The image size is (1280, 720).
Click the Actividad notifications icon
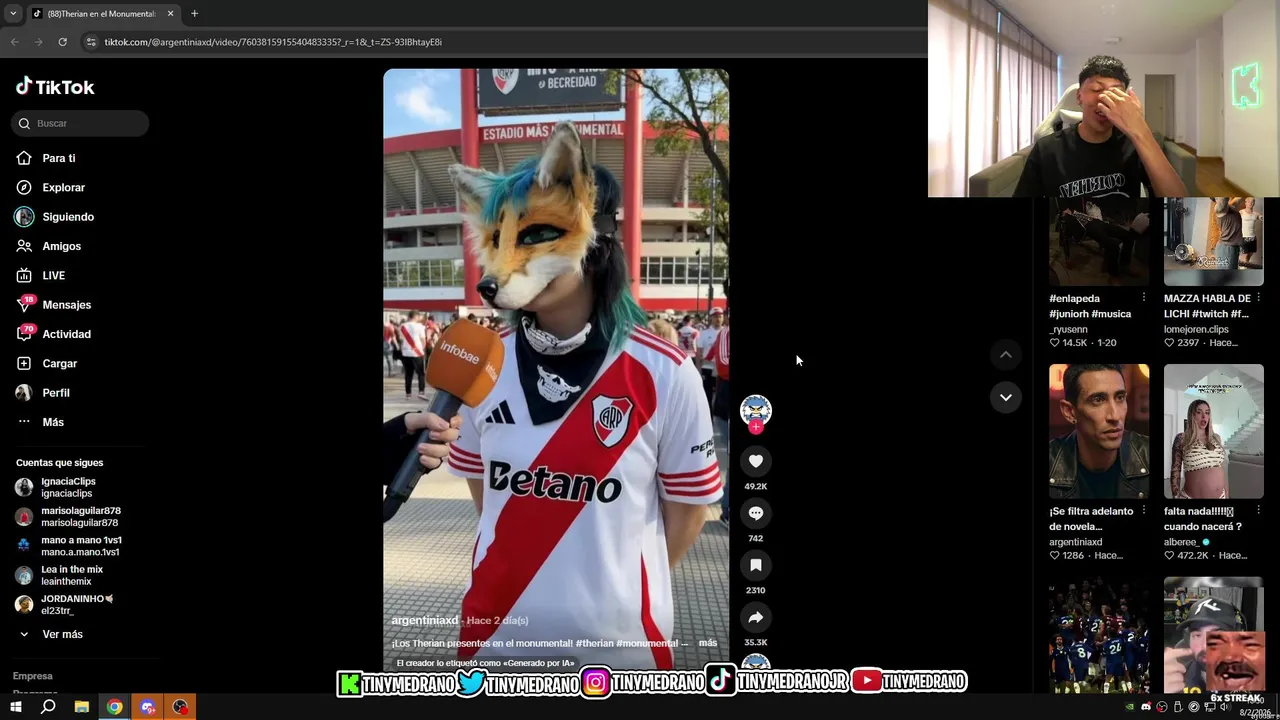(24, 334)
